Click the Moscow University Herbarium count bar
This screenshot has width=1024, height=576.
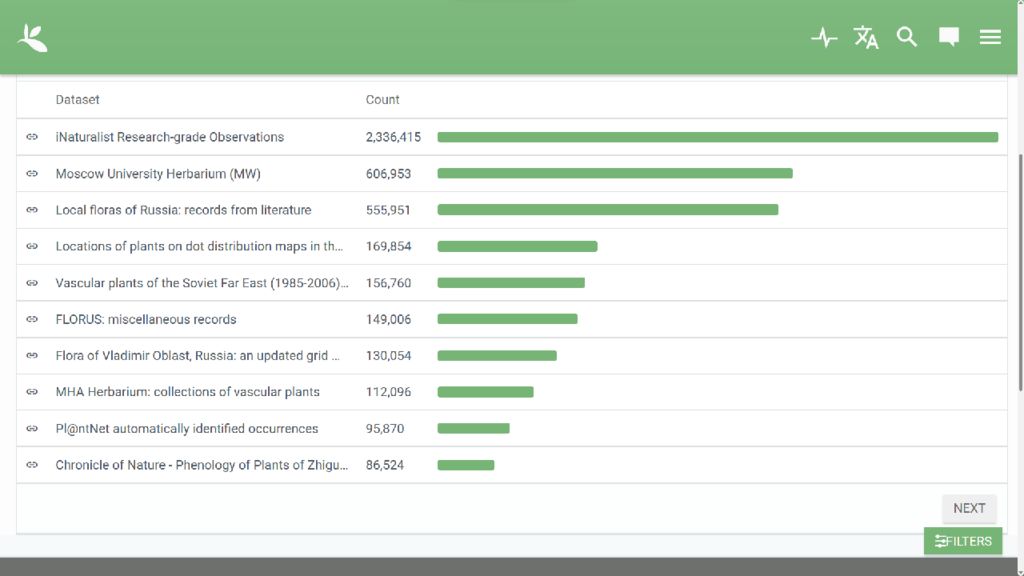(615, 174)
